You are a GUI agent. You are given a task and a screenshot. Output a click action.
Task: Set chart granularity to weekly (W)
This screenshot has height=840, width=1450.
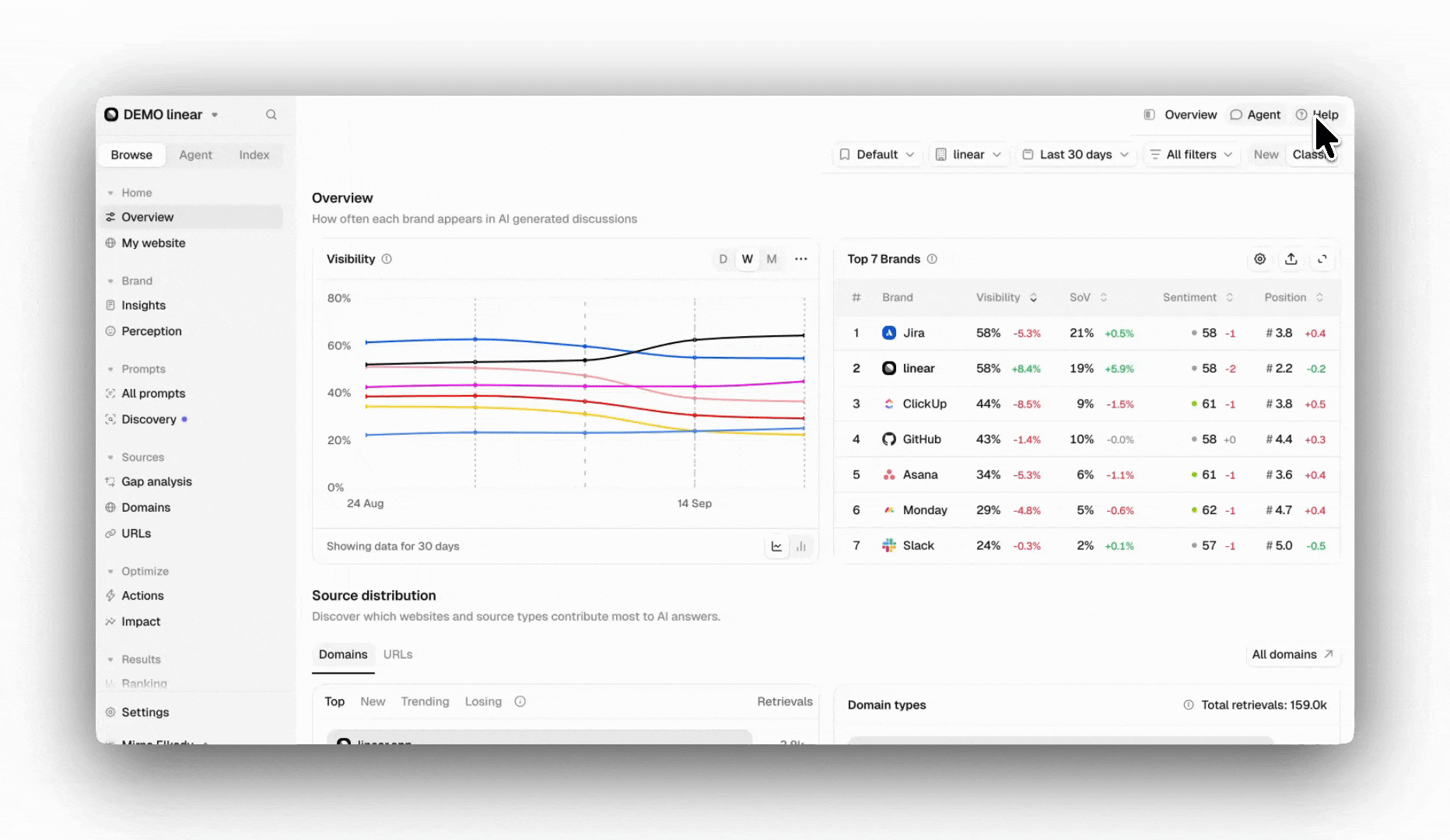(747, 259)
